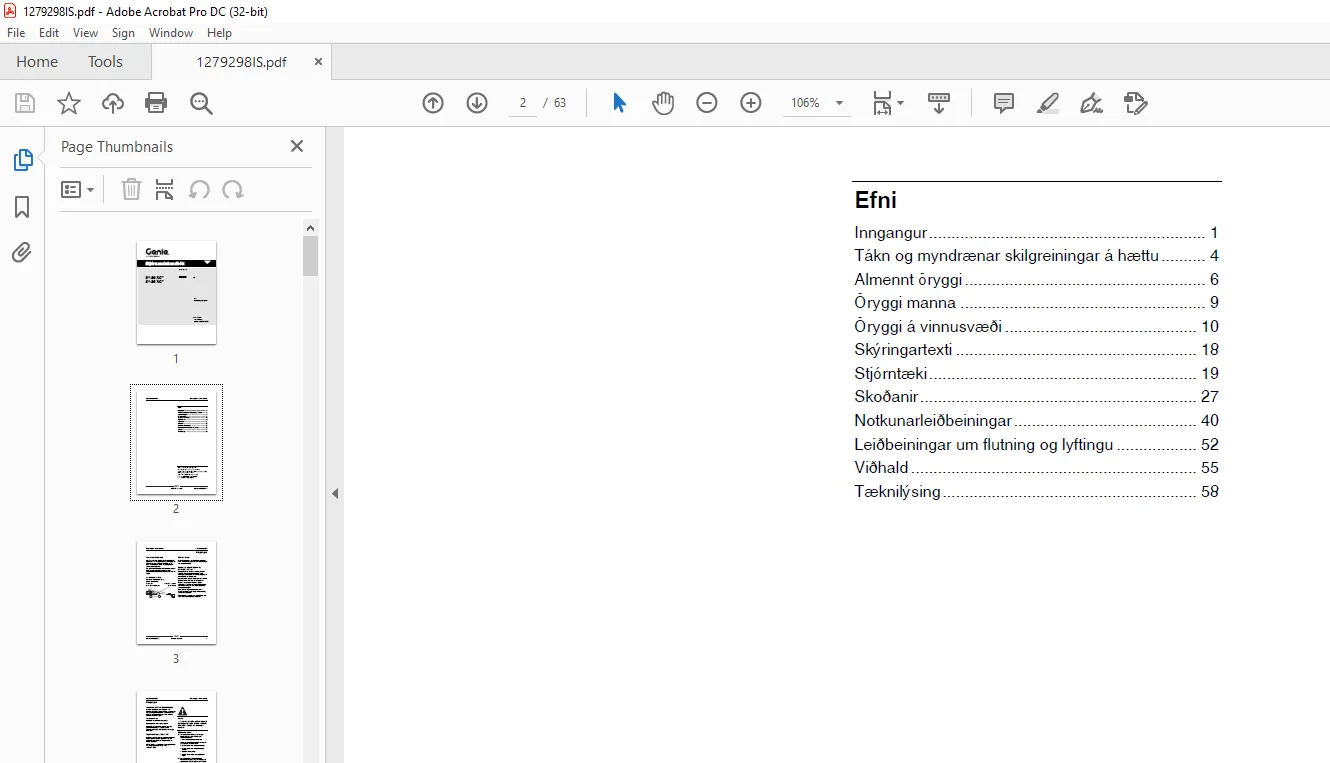This screenshot has width=1330, height=763.
Task: Activate the Selection arrow tool
Action: 619,103
